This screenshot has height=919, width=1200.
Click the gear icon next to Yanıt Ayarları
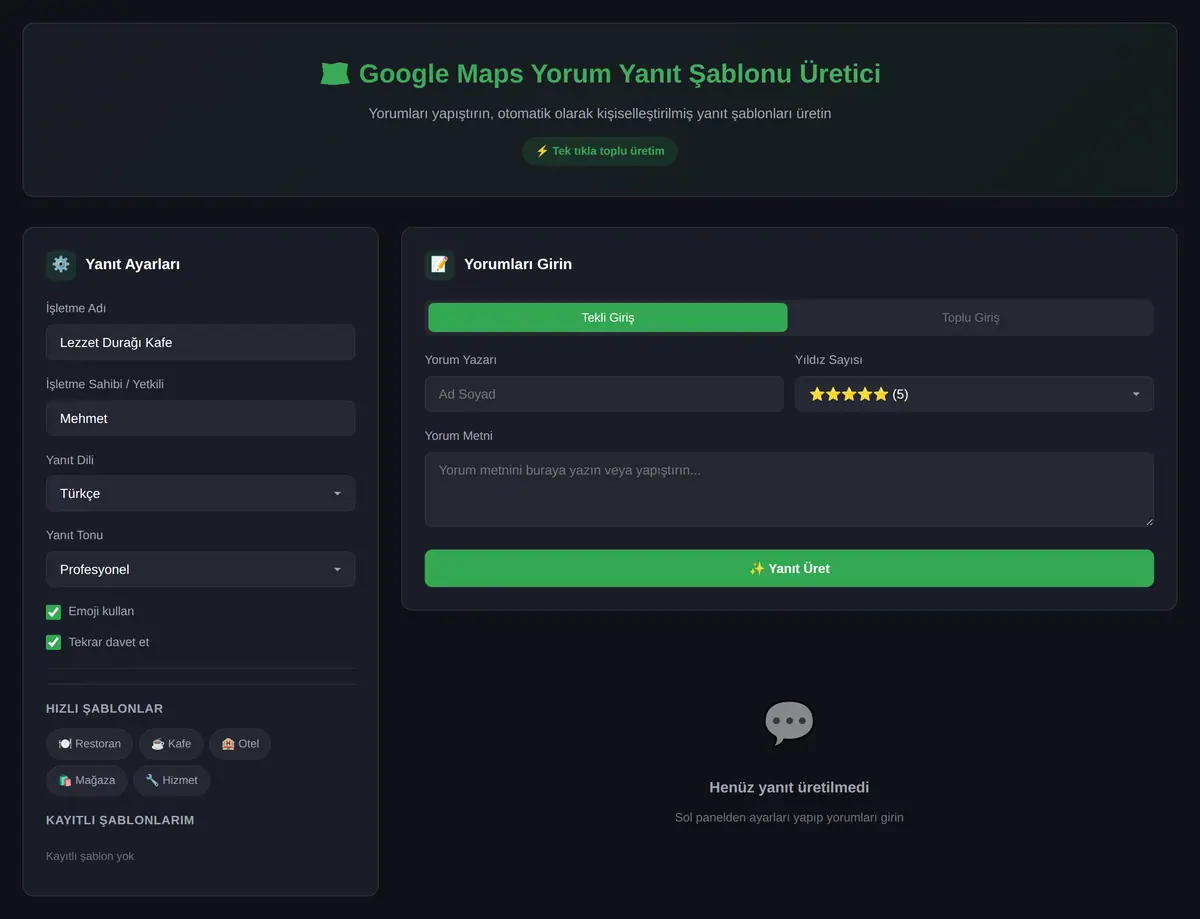(61, 264)
